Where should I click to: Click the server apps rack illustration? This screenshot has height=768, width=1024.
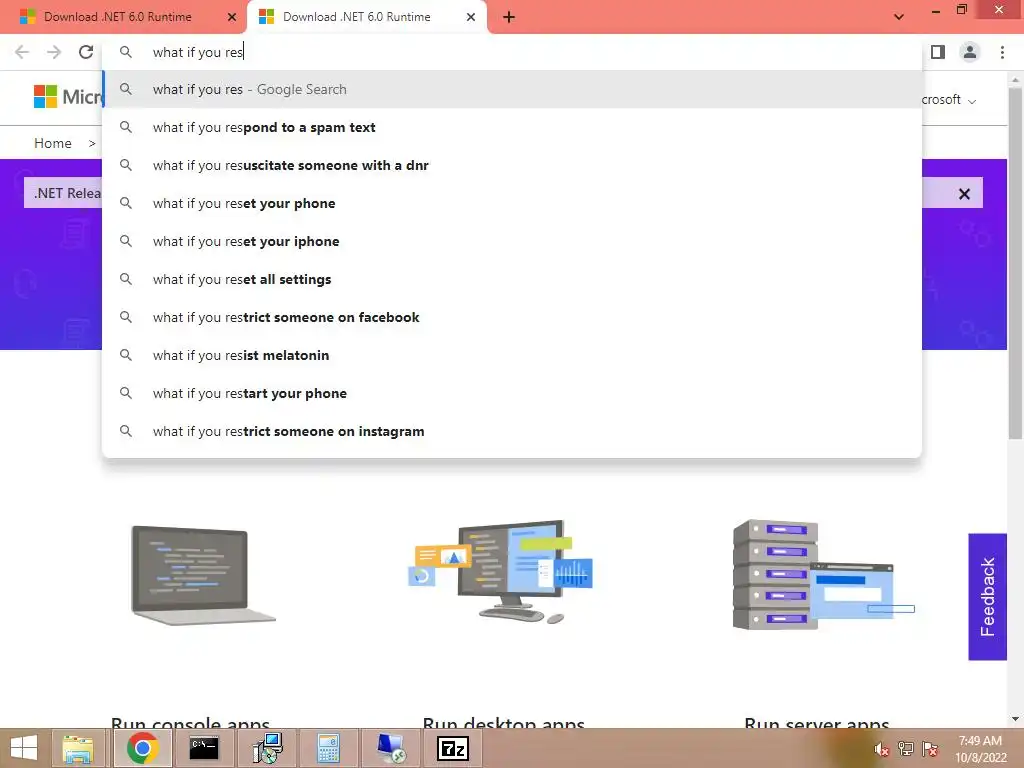click(824, 575)
